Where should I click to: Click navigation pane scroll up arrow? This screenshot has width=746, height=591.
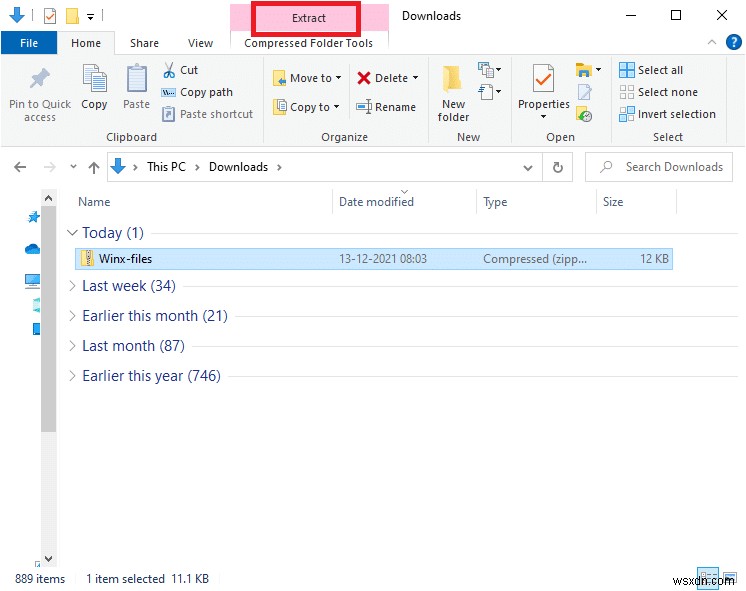click(x=48, y=198)
